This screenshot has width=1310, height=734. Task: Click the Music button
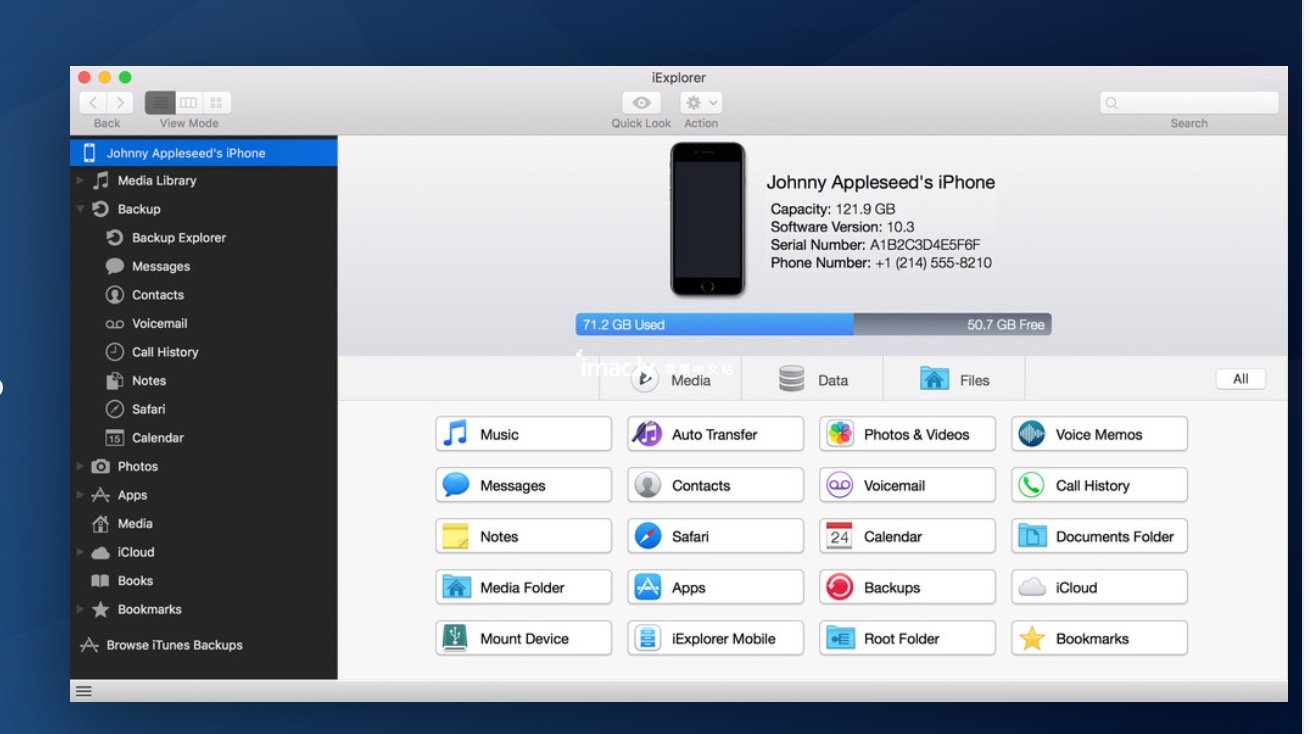tap(524, 434)
